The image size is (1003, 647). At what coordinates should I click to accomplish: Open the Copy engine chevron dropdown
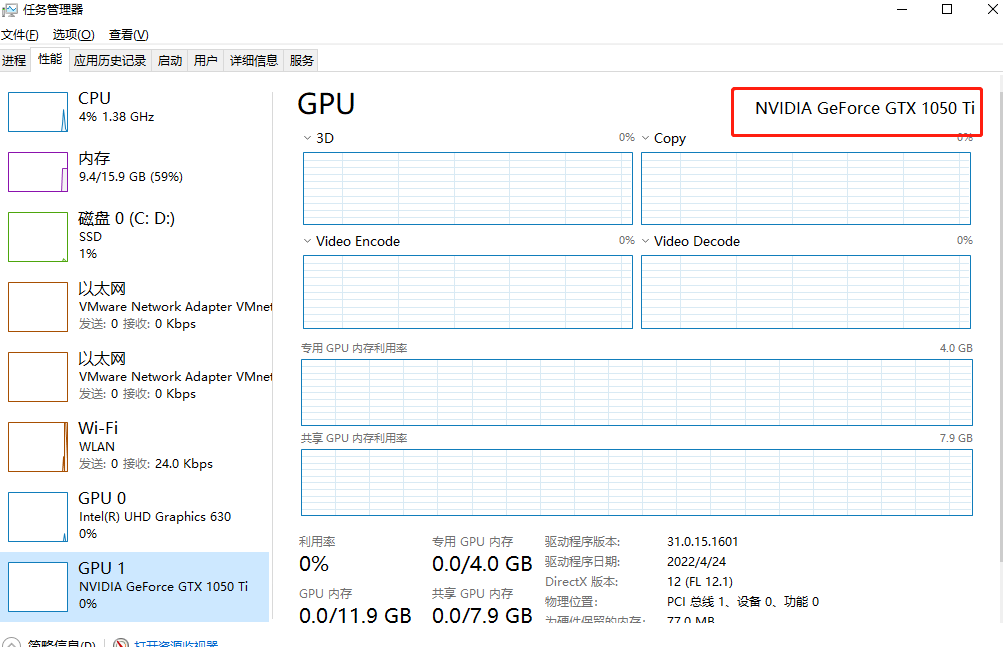(x=645, y=138)
